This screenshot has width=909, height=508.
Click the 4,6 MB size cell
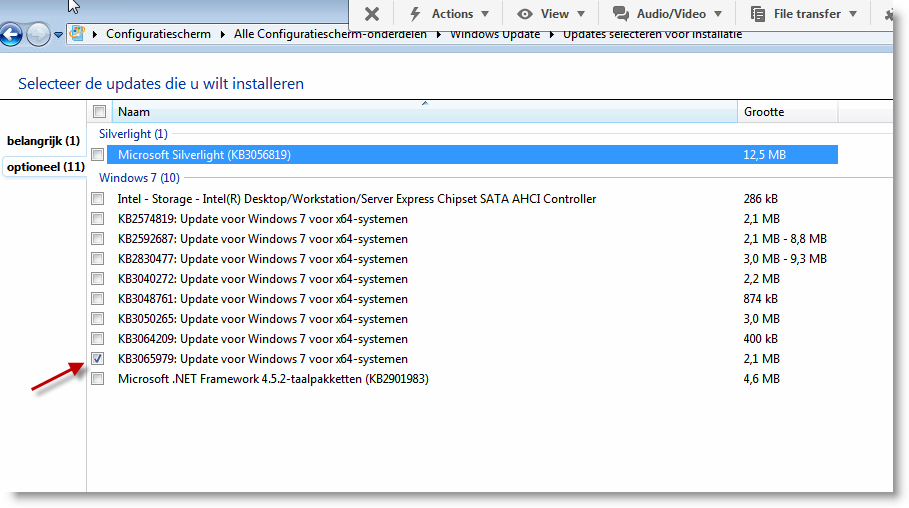tap(762, 379)
